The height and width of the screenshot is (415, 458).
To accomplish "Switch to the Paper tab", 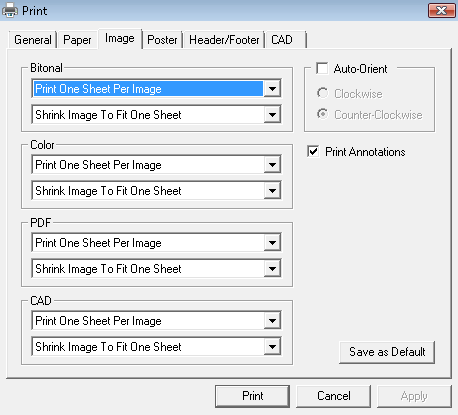I will [77, 40].
